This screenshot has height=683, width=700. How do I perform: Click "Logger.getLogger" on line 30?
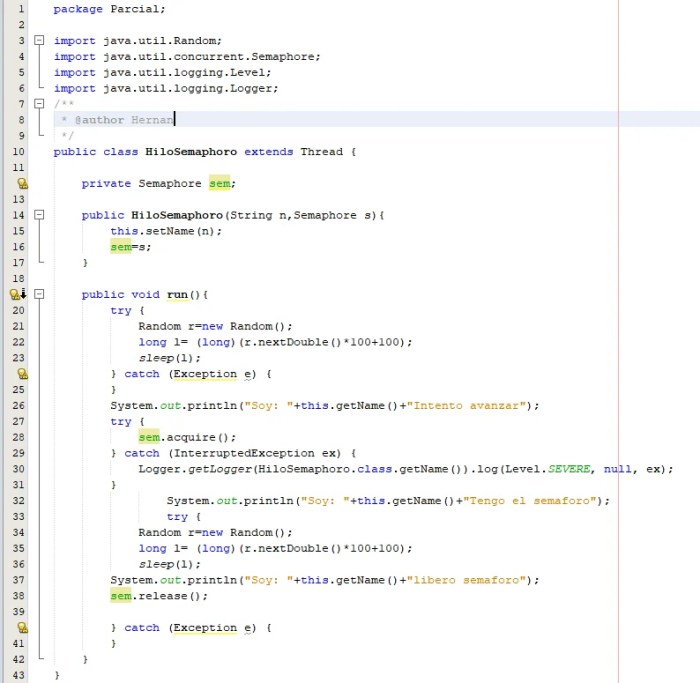tap(195, 469)
